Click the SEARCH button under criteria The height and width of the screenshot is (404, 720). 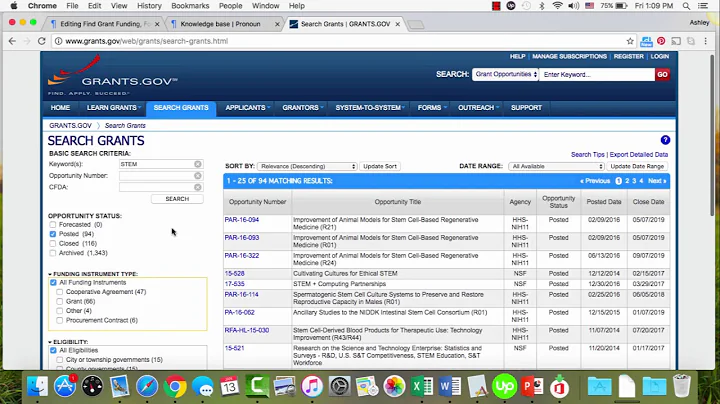pyautogui.click(x=177, y=199)
